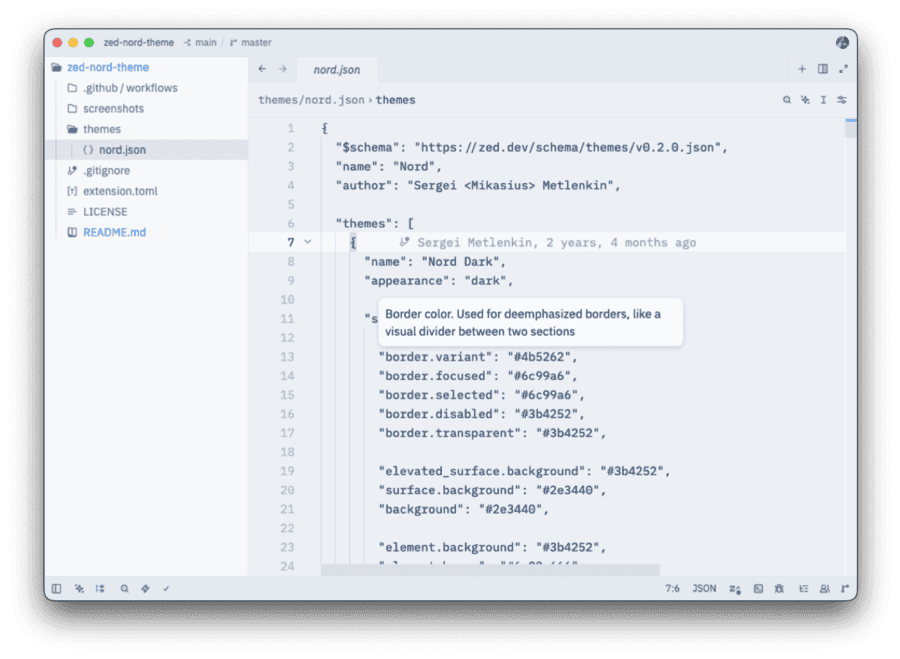This screenshot has height=659, width=900.
Task: Open nord.json in the project tree
Action: coord(146,150)
